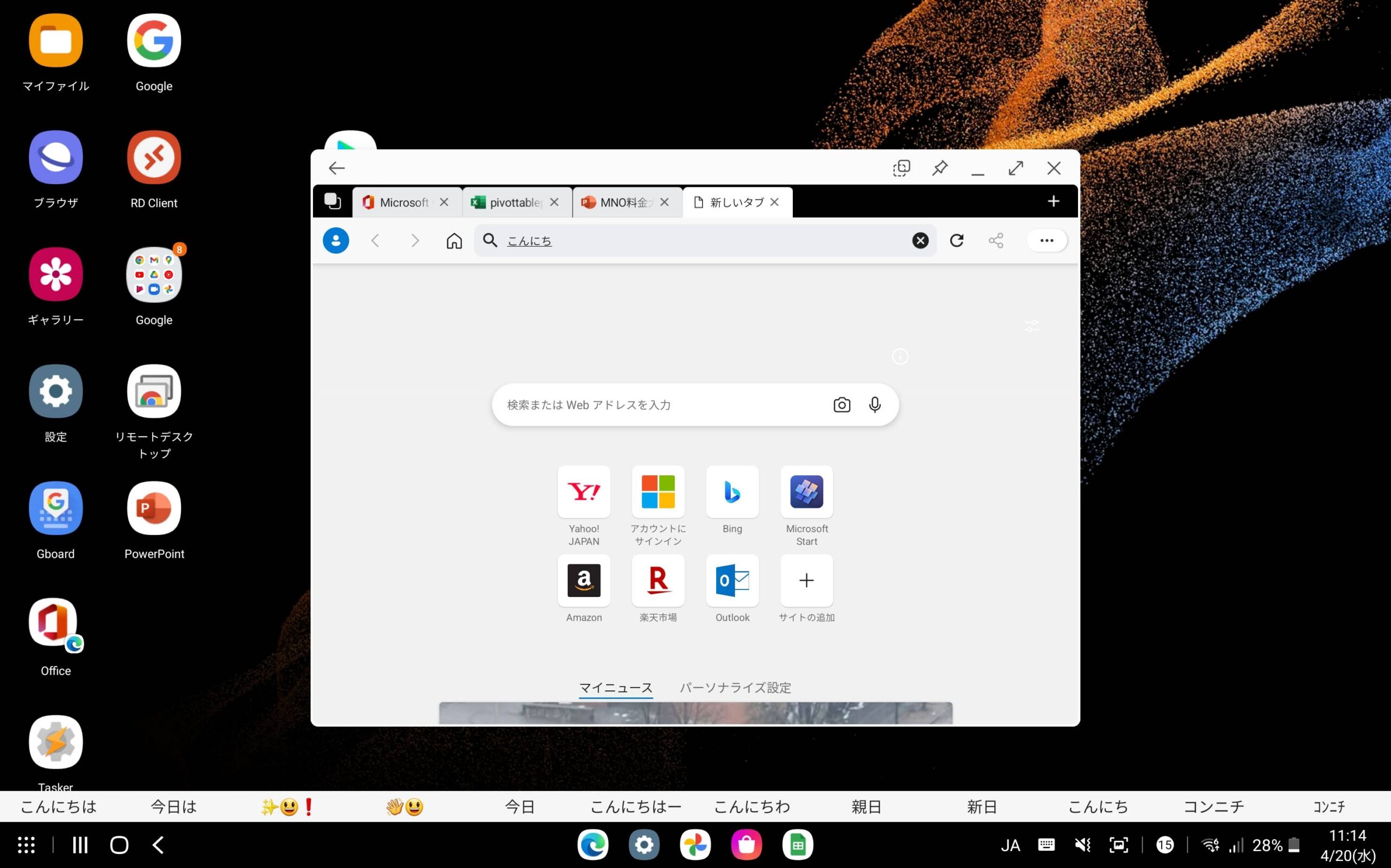Screen dimensions: 1391x868
Task: Click the window back arrow
Action: coord(336,168)
